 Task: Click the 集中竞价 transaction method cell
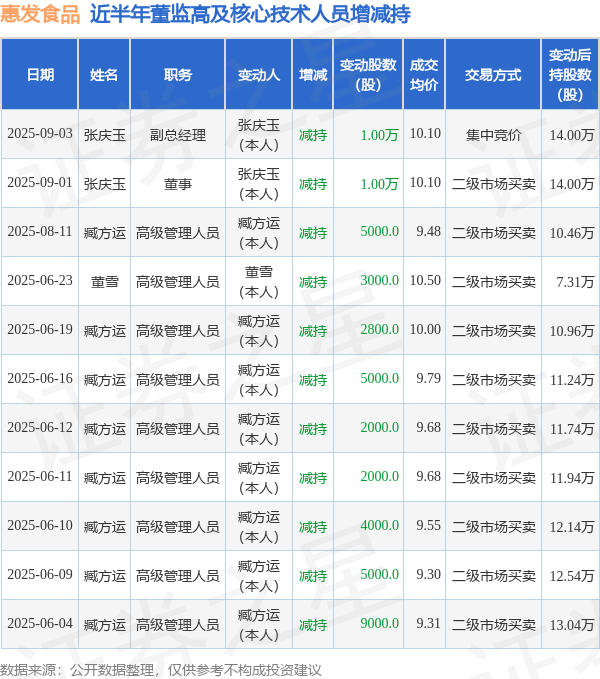click(493, 135)
